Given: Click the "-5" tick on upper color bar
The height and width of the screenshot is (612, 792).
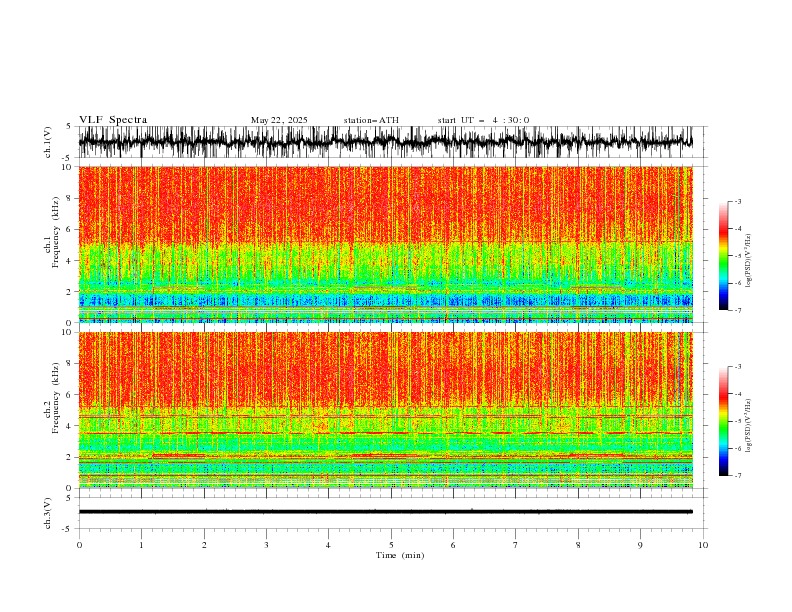Looking at the screenshot, I should [738, 256].
